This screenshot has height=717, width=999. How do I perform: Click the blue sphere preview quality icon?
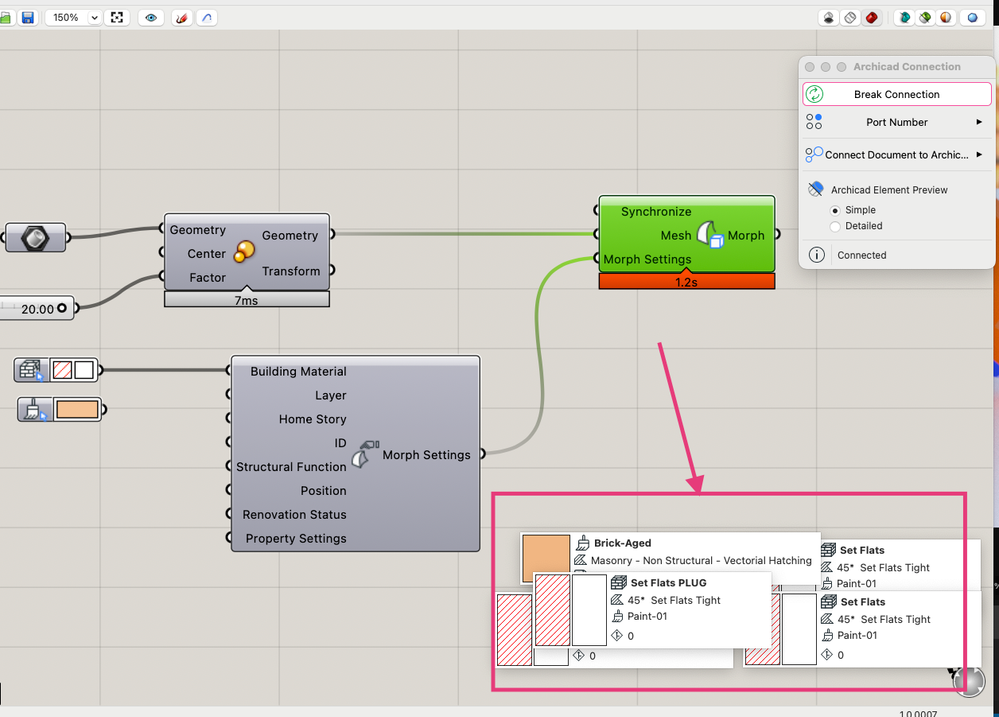(x=971, y=18)
